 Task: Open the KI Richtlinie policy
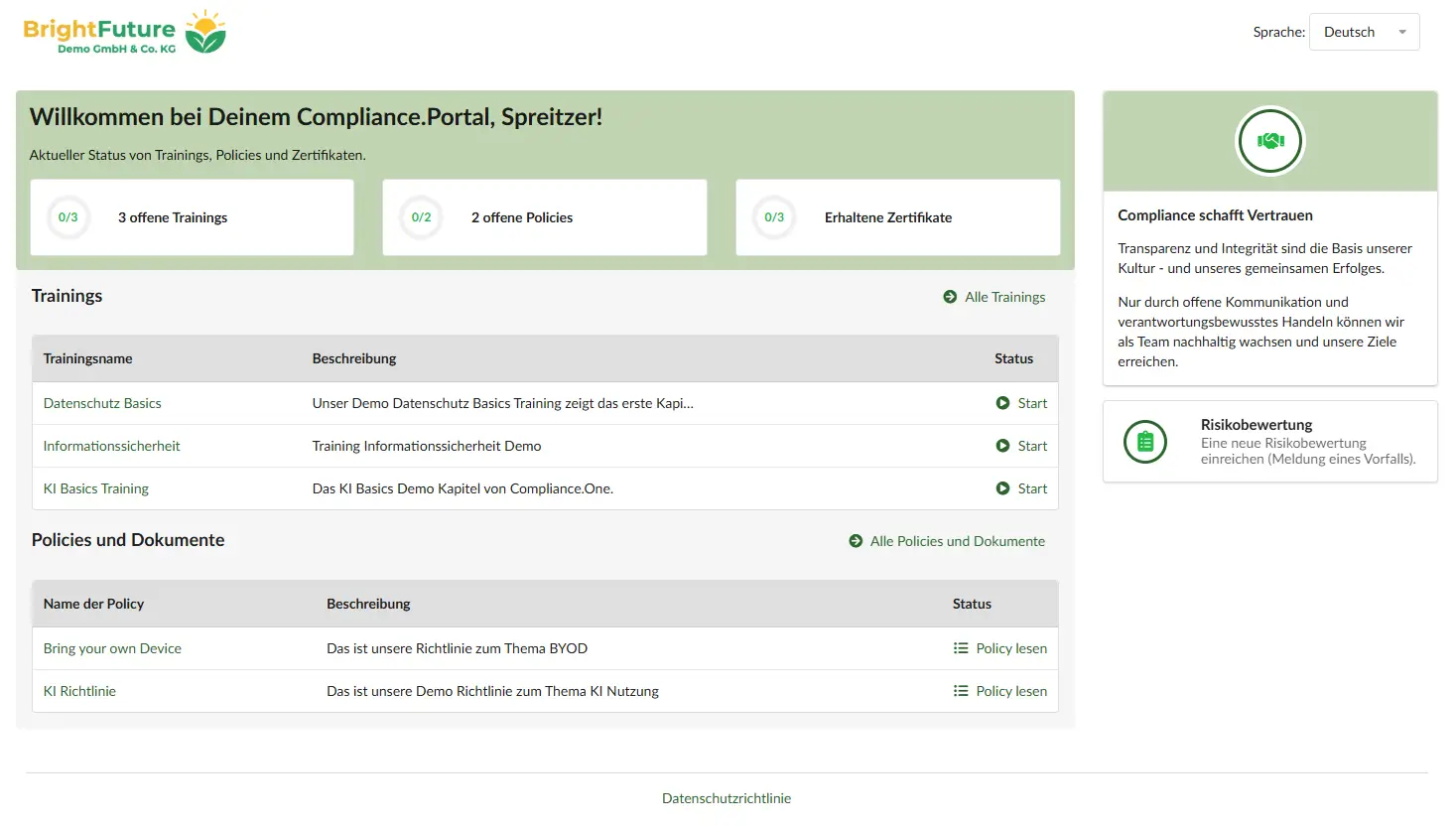point(79,691)
